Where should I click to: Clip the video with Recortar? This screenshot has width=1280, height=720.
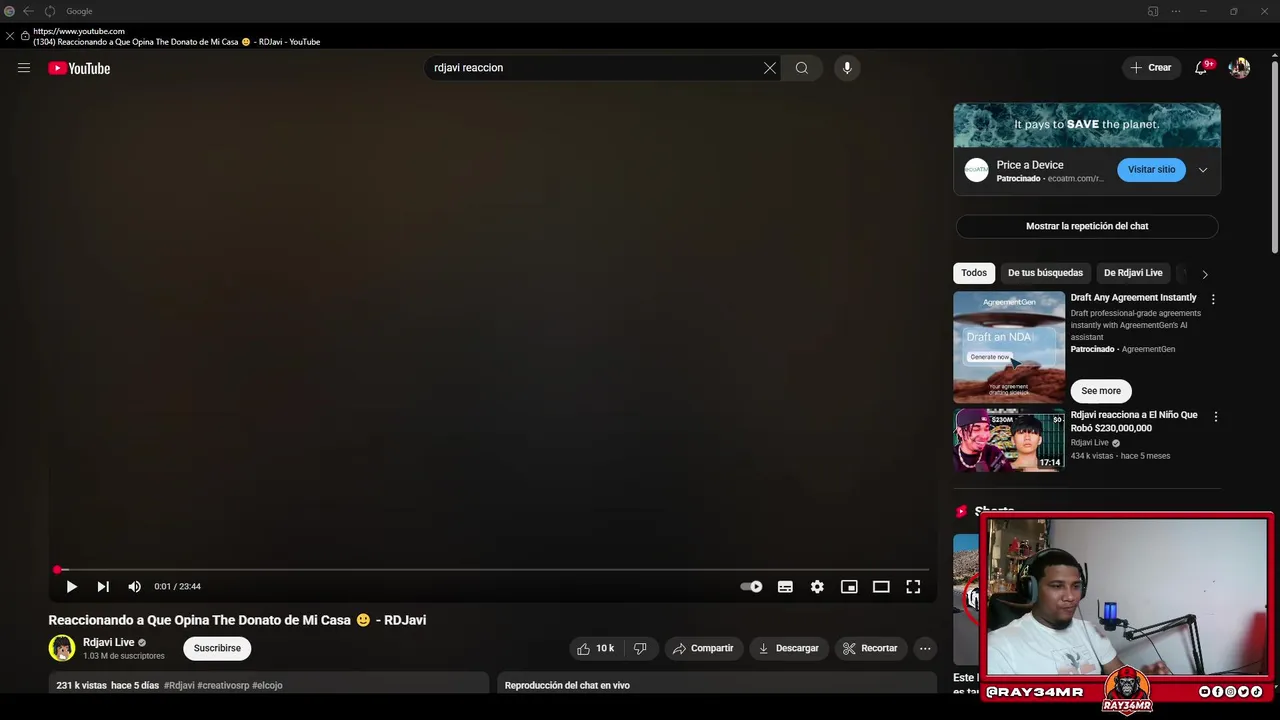(871, 648)
